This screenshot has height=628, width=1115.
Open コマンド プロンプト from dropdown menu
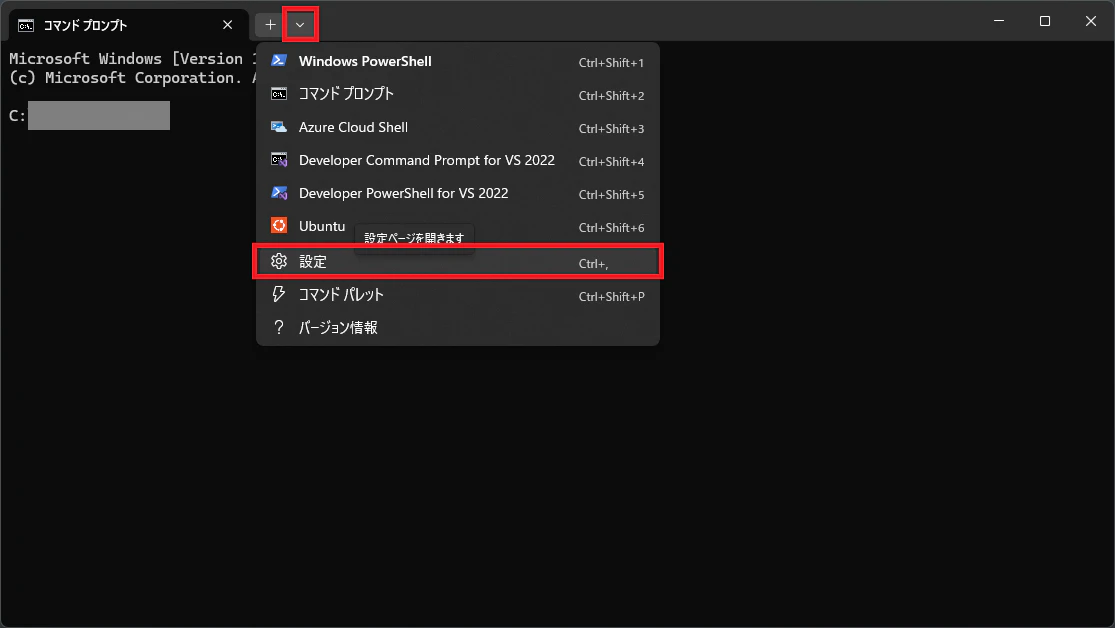(458, 94)
